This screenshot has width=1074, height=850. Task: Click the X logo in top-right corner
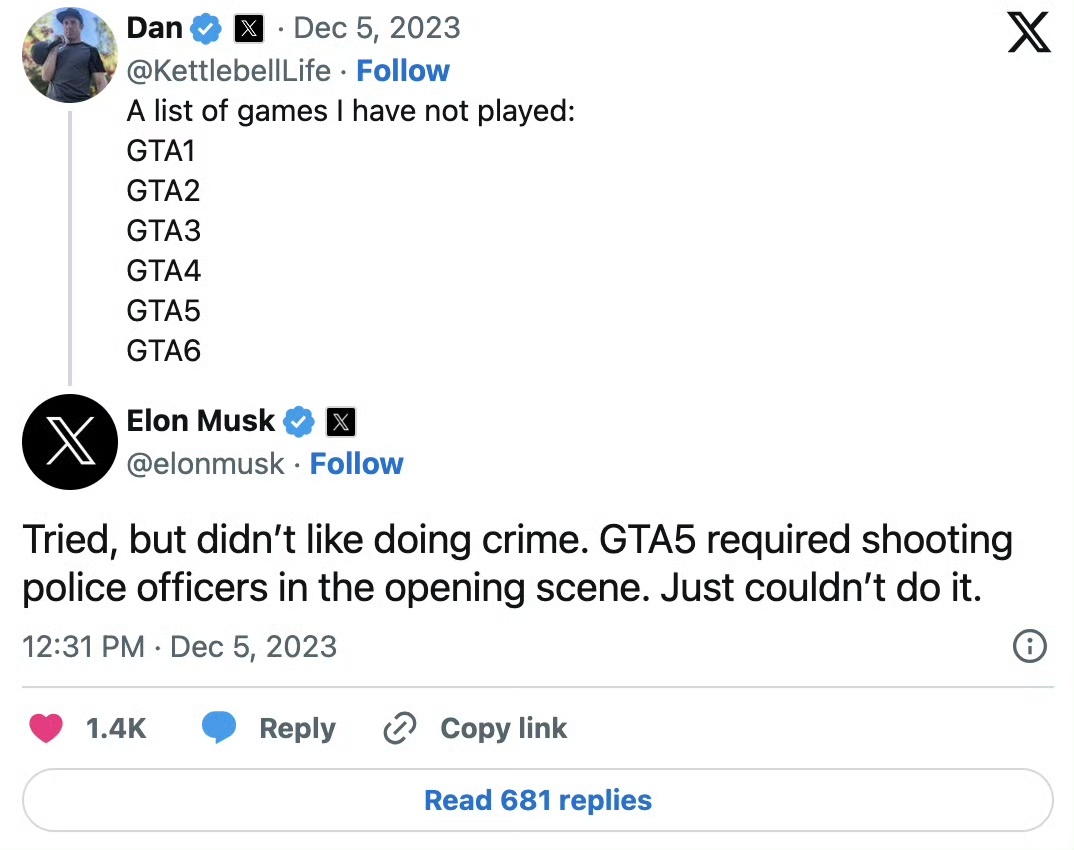click(1028, 32)
